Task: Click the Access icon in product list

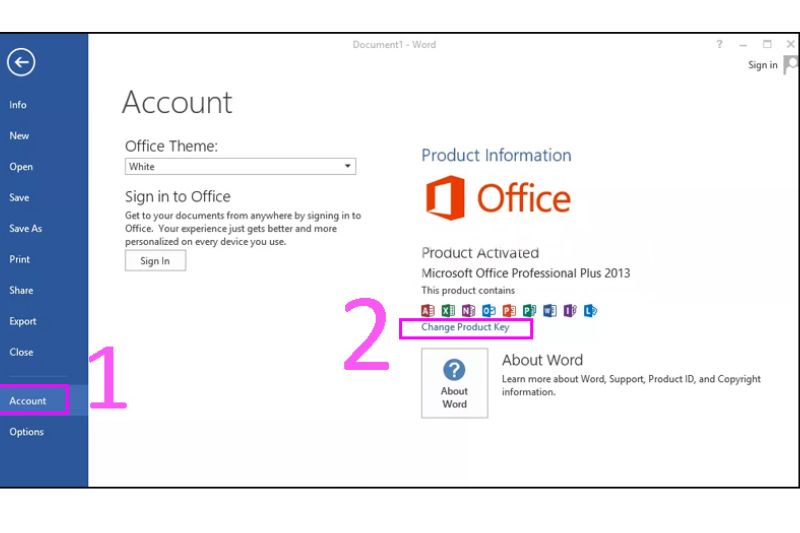Action: tap(428, 310)
